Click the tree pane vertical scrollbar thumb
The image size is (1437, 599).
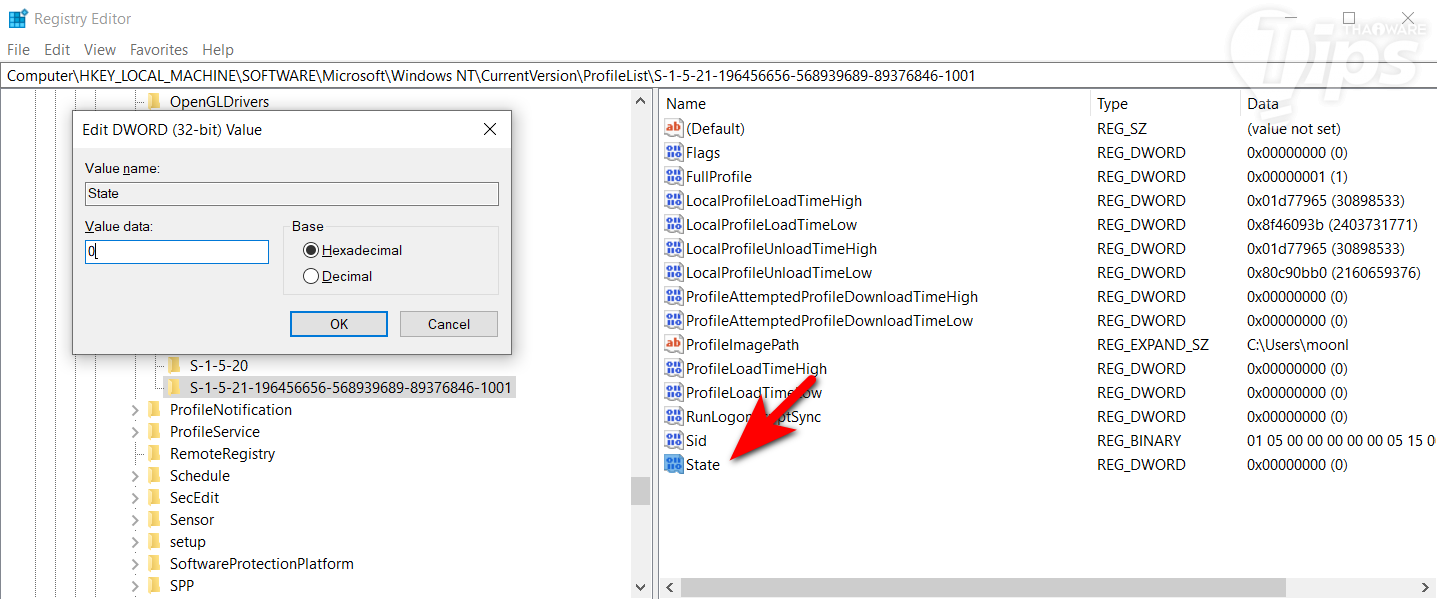click(641, 490)
